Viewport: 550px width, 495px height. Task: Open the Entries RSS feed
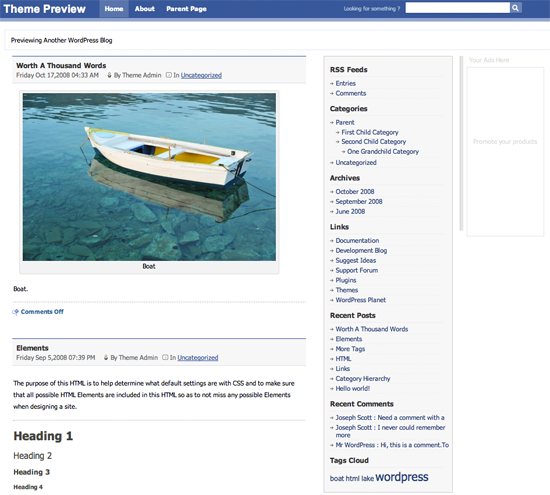pyautogui.click(x=346, y=83)
